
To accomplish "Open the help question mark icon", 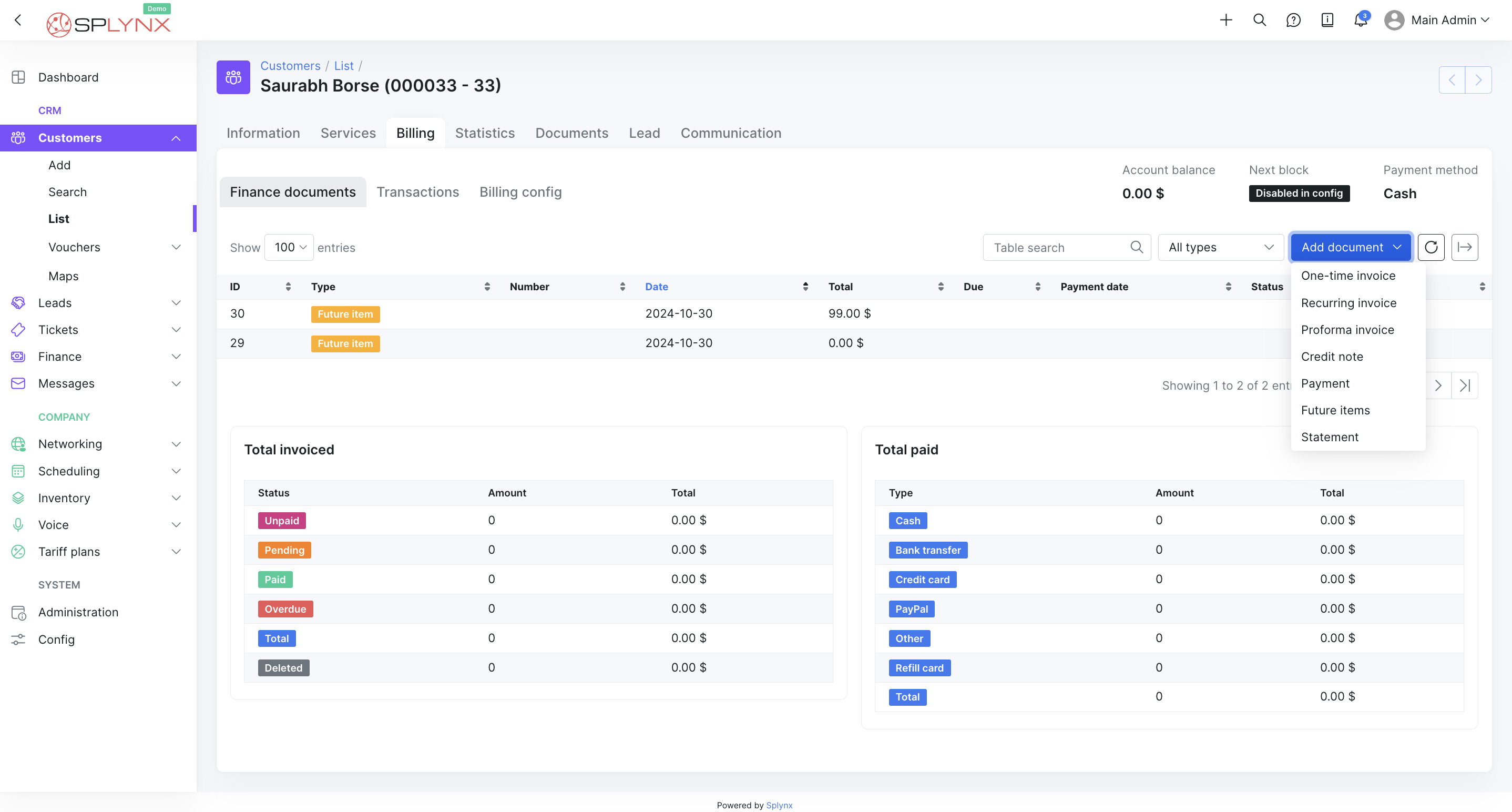I will (x=1293, y=20).
